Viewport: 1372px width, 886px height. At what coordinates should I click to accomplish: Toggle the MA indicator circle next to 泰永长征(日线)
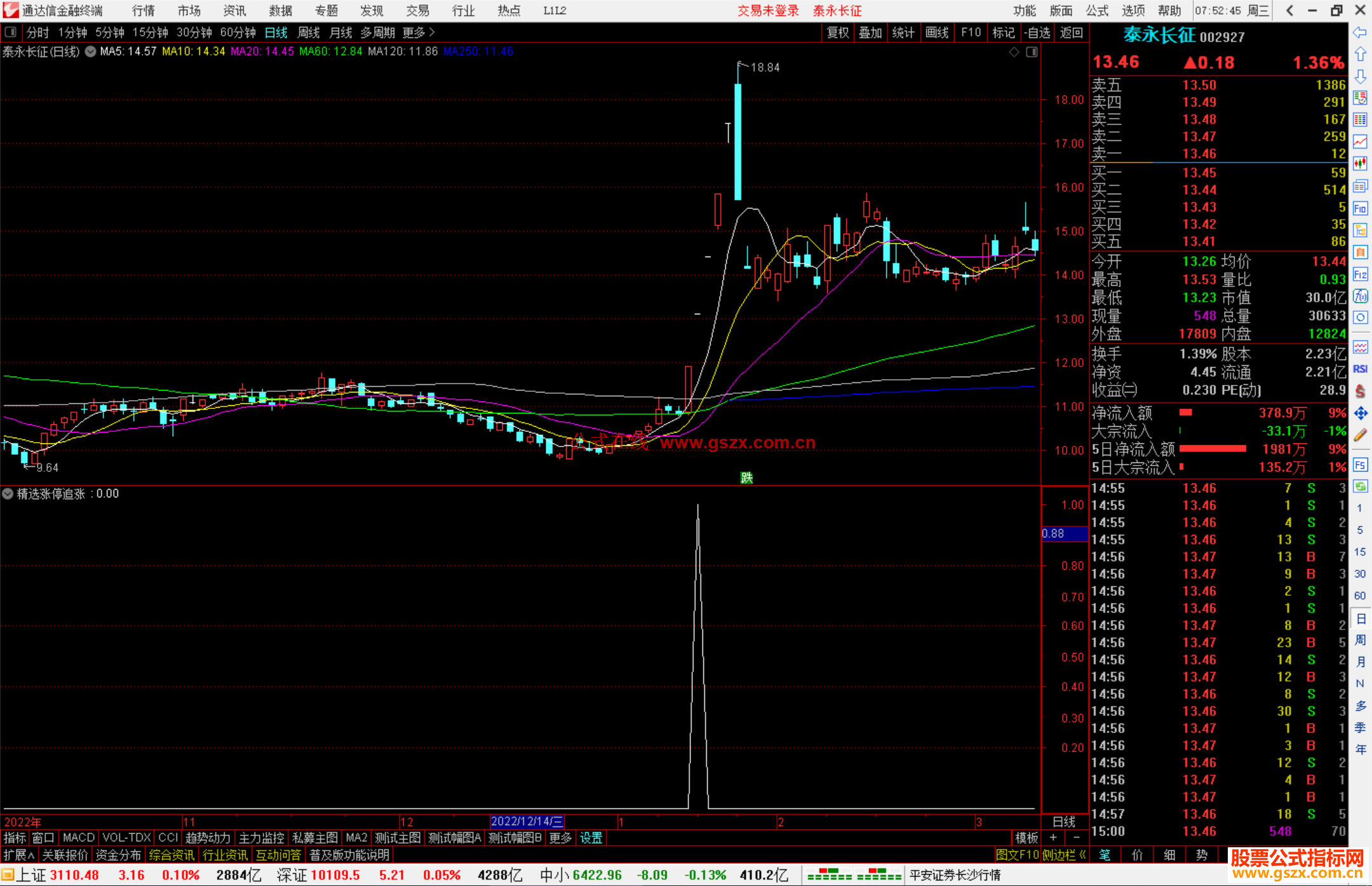click(91, 51)
